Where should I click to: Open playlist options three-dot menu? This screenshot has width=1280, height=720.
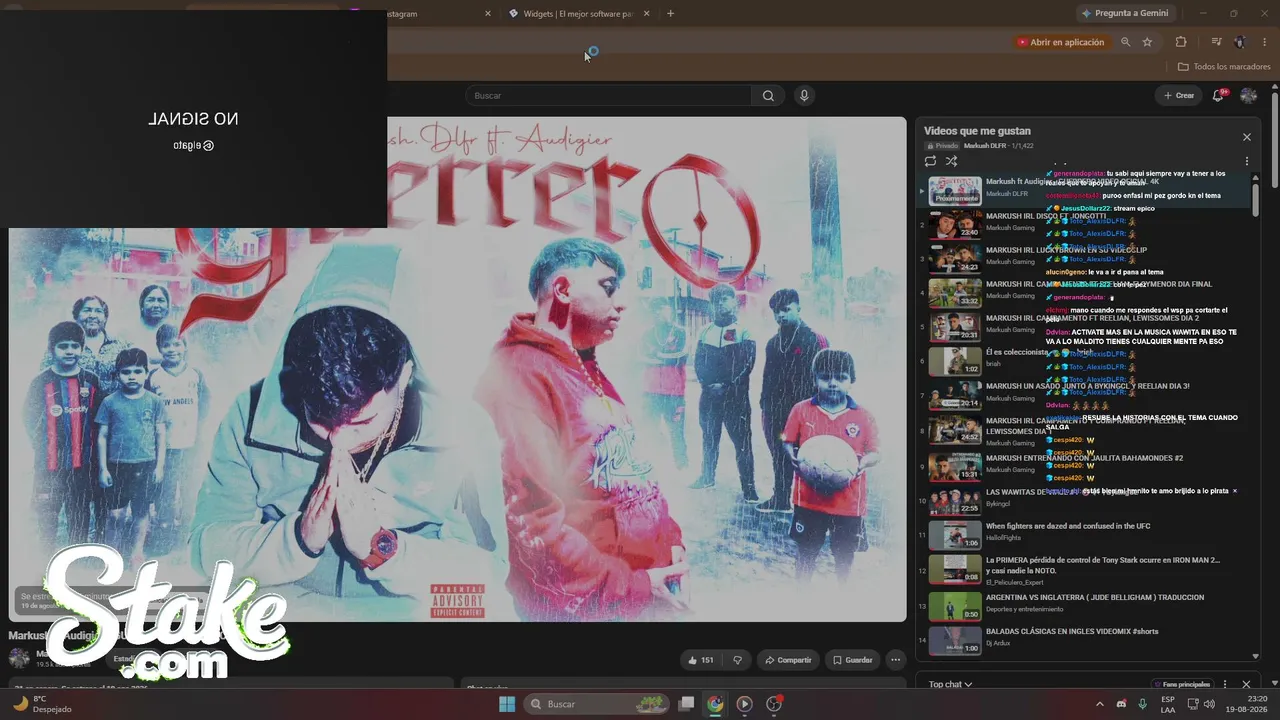pos(1247,161)
